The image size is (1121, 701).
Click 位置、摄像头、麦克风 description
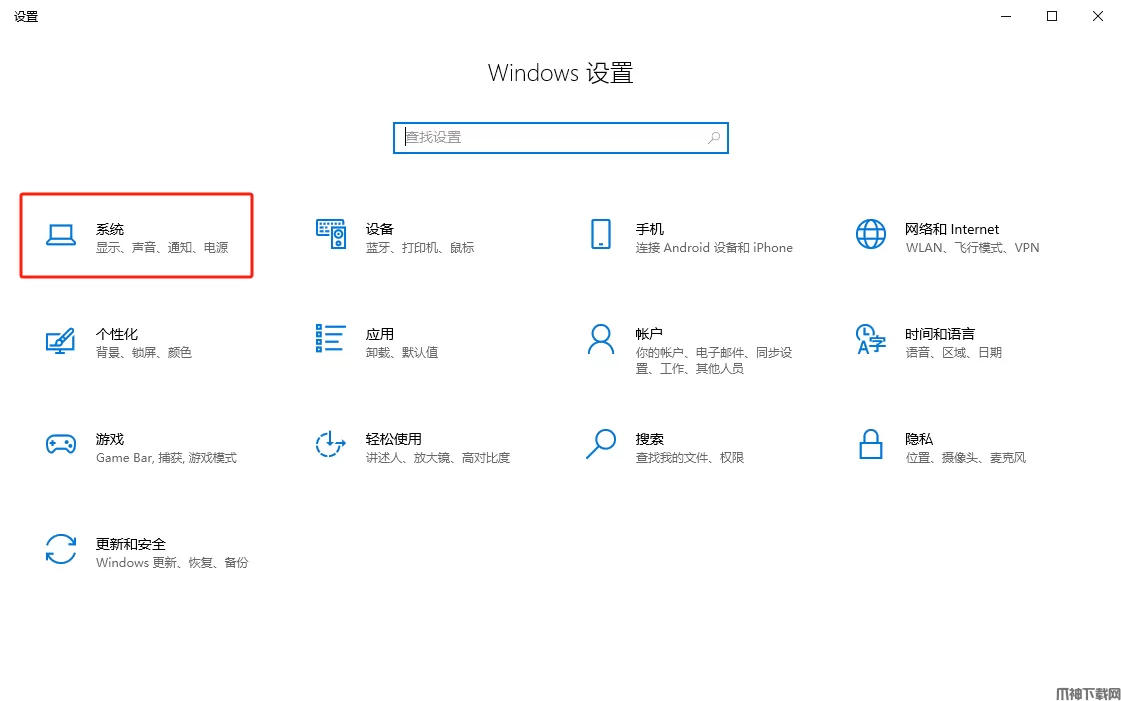click(966, 457)
